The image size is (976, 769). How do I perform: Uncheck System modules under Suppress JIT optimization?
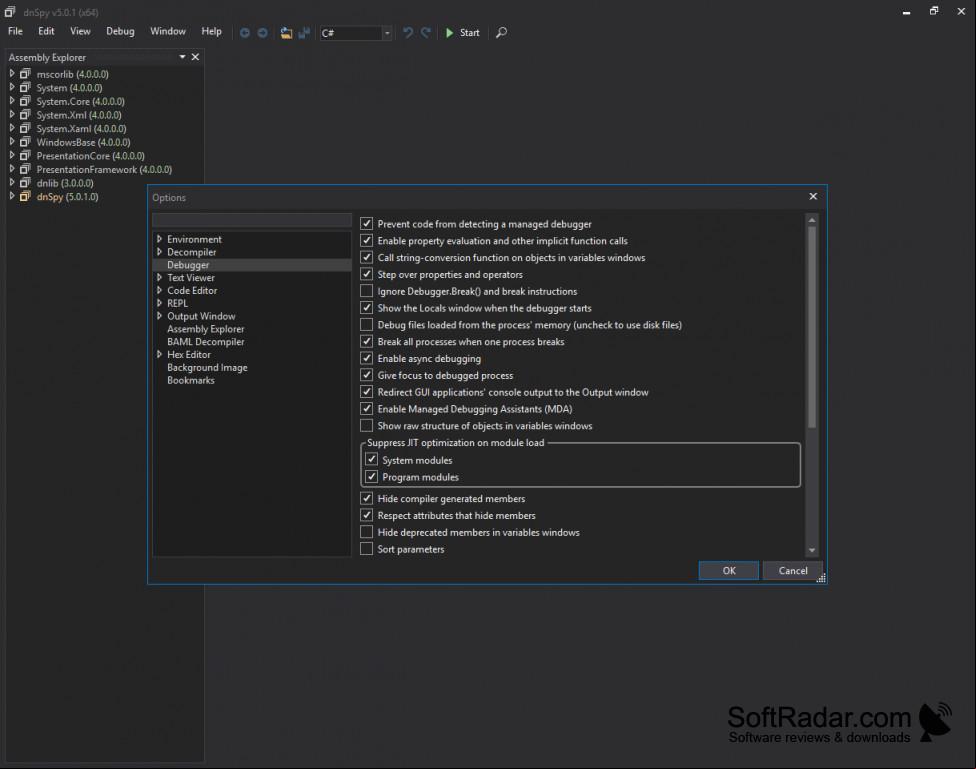pos(372,460)
